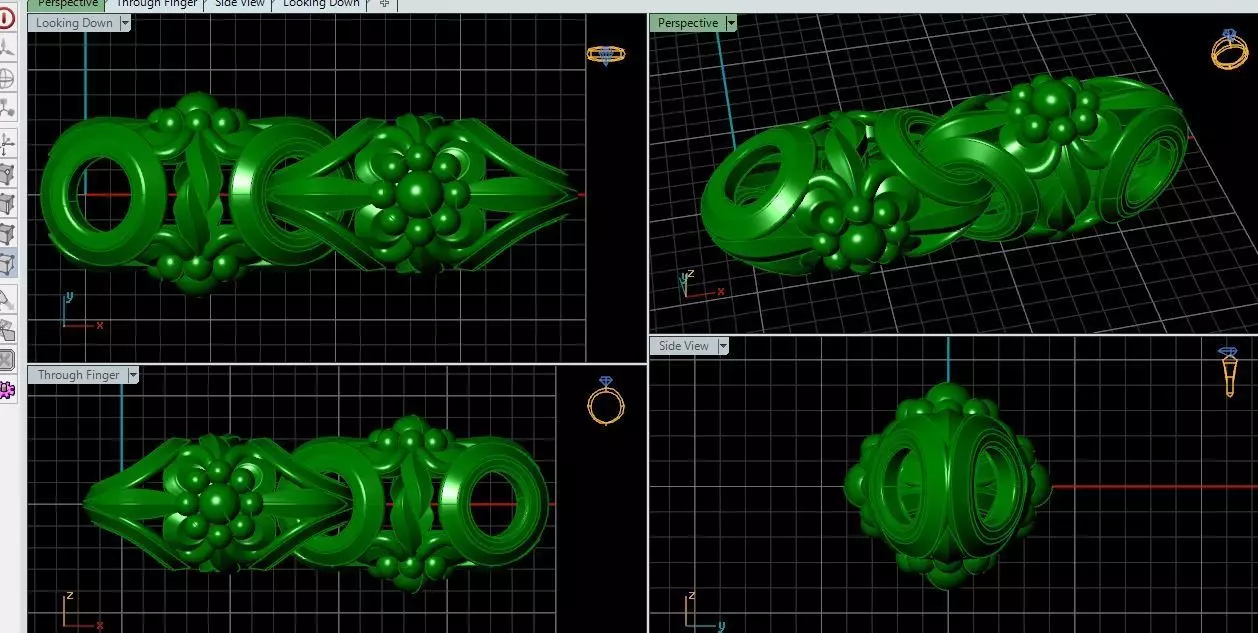Click the ring side icon in Side View viewport
The height and width of the screenshot is (633, 1258).
(x=1228, y=372)
